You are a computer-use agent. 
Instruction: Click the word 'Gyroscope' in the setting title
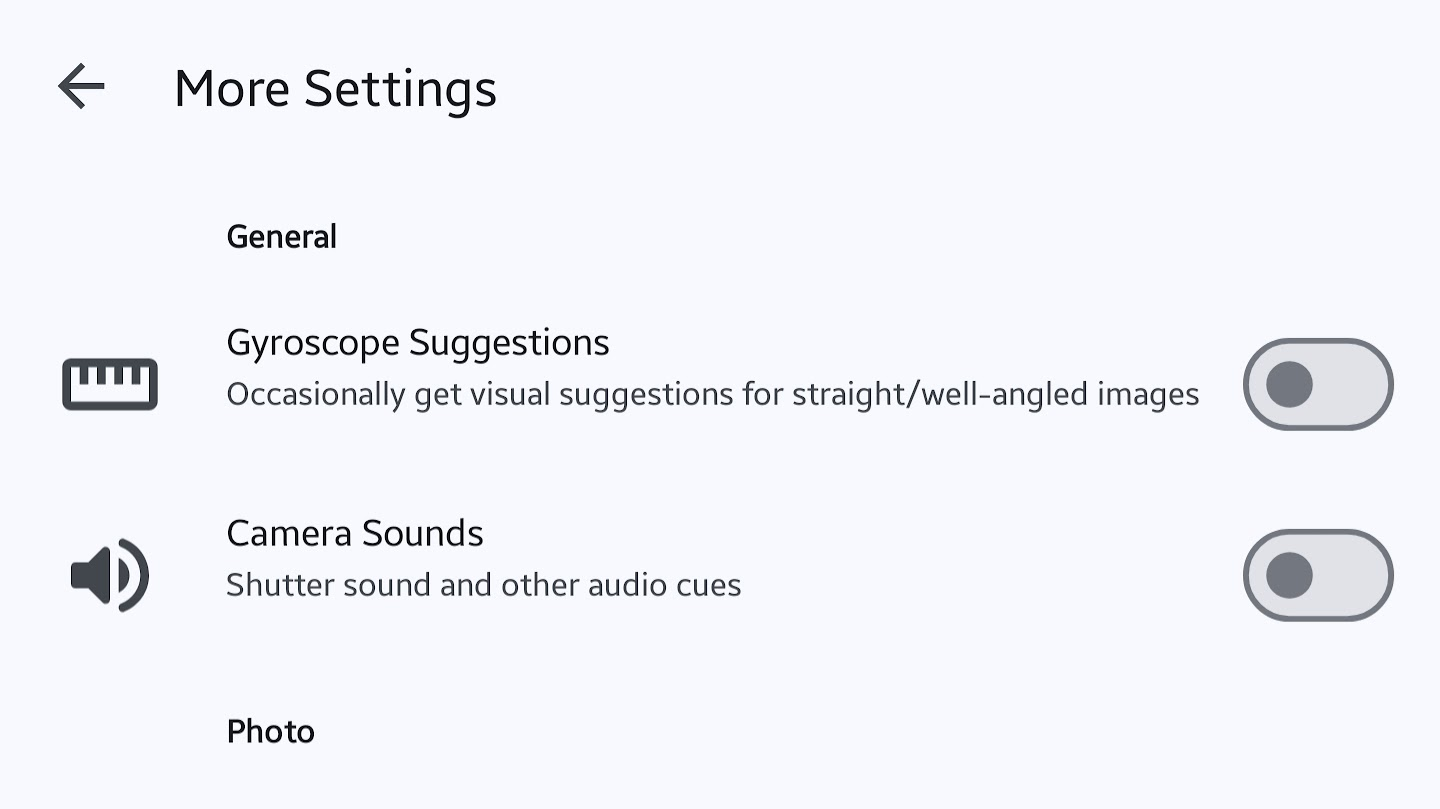click(313, 343)
